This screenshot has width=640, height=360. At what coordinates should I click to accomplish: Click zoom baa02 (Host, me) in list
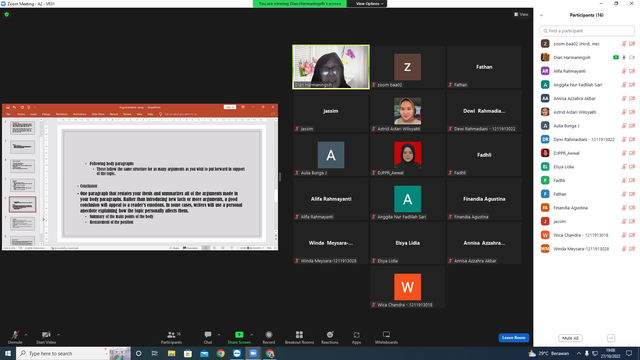[x=587, y=44]
